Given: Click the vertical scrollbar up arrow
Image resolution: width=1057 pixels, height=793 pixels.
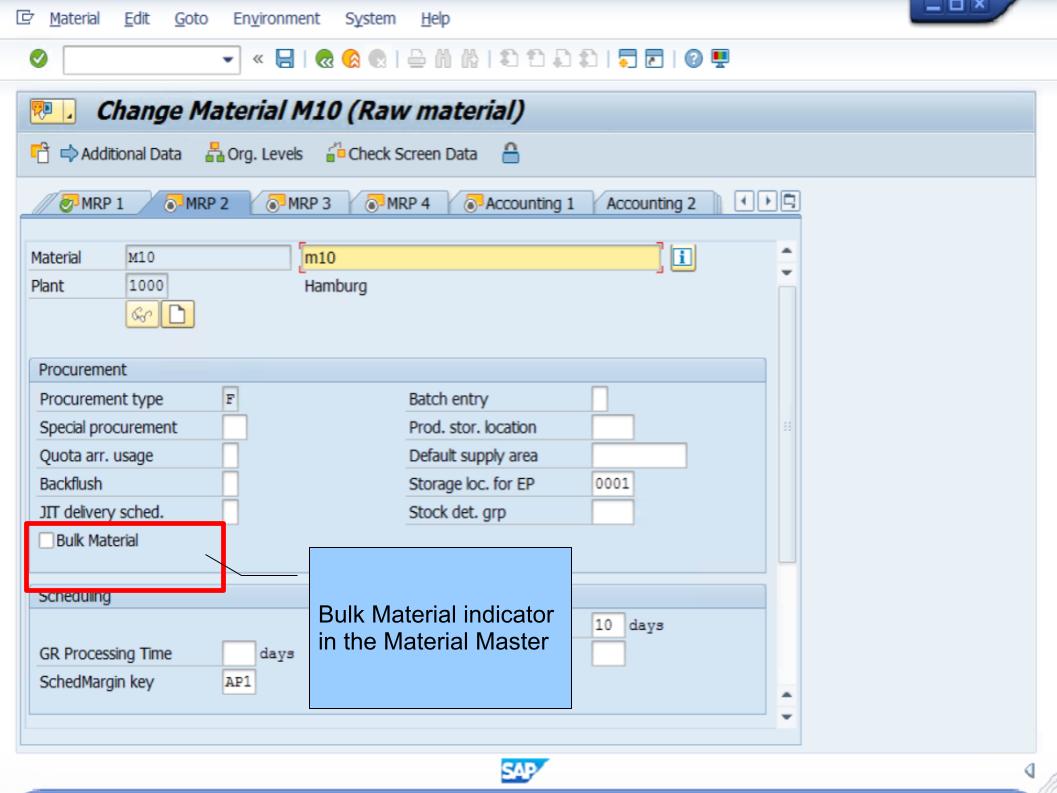Looking at the screenshot, I should click(x=787, y=251).
